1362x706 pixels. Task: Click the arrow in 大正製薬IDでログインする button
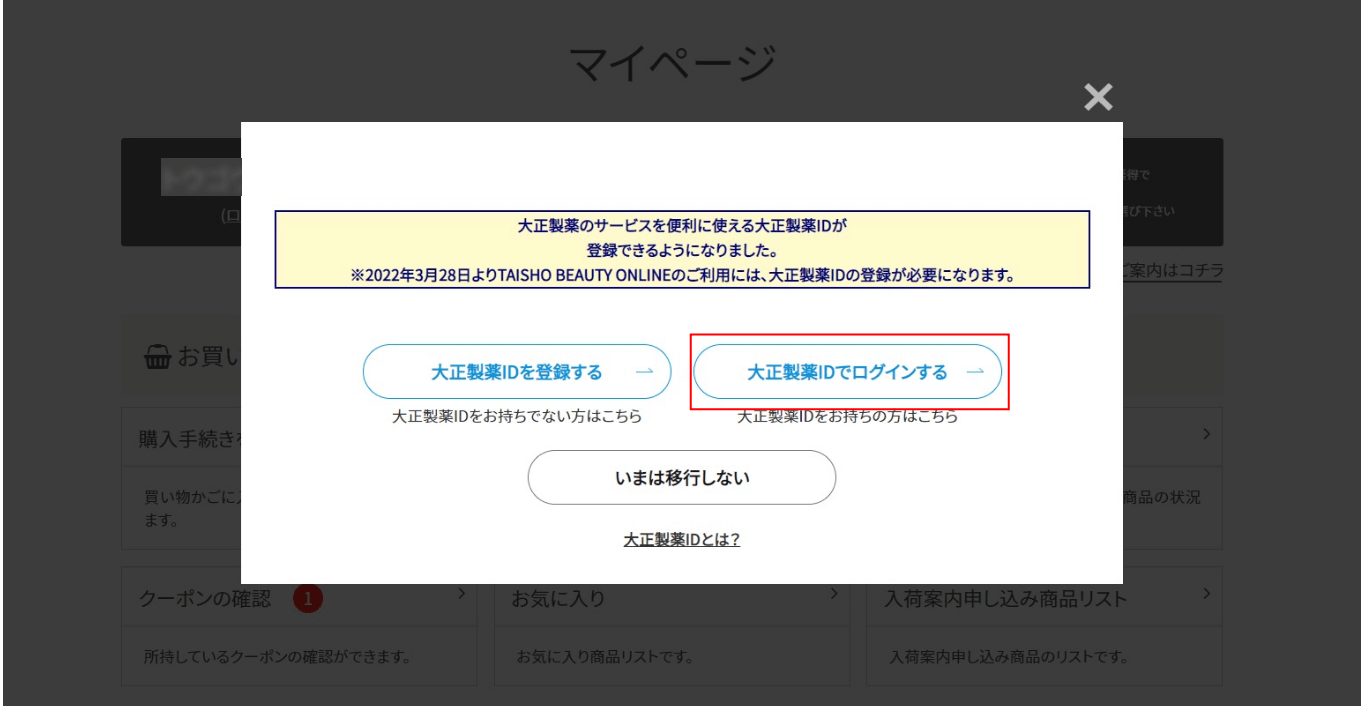pyautogui.click(x=976, y=372)
